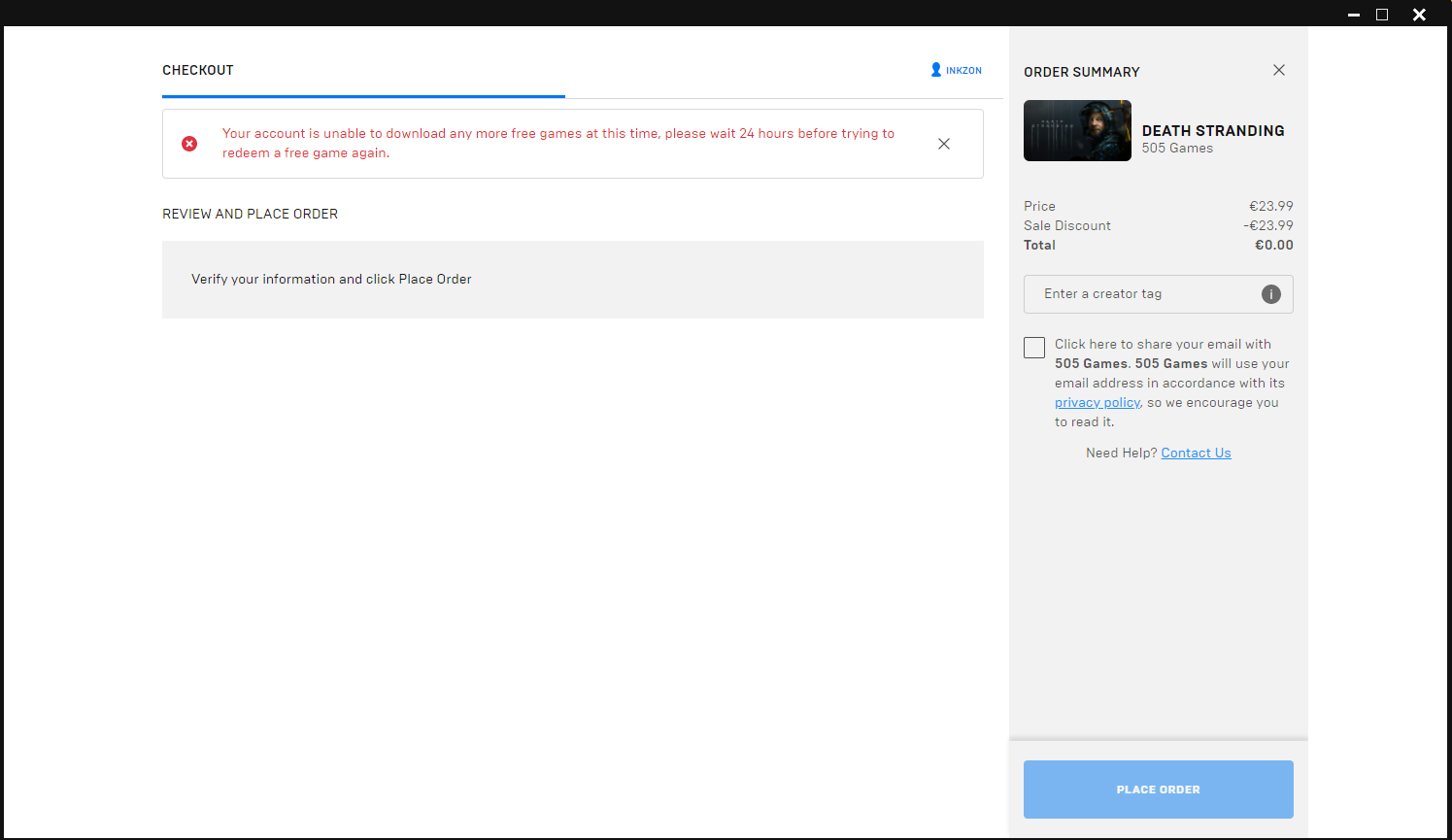Image resolution: width=1452 pixels, height=840 pixels.
Task: Click the Review and Place Order heading
Action: click(251, 214)
